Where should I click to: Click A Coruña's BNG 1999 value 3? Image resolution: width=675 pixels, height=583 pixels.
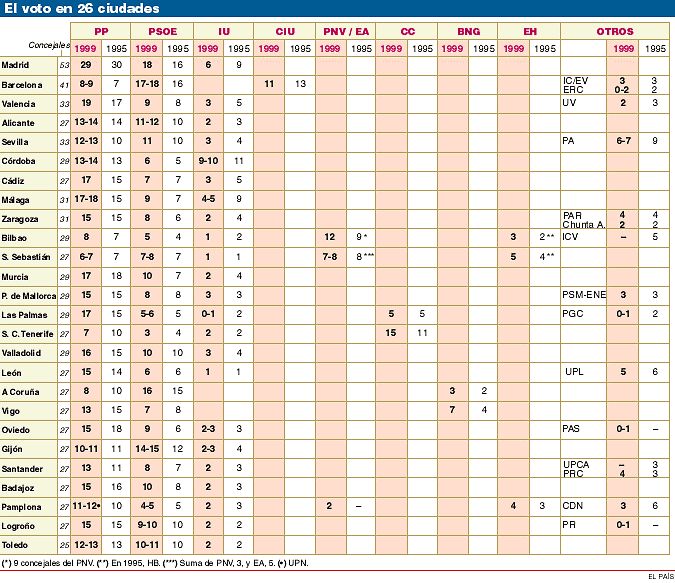pos(452,391)
